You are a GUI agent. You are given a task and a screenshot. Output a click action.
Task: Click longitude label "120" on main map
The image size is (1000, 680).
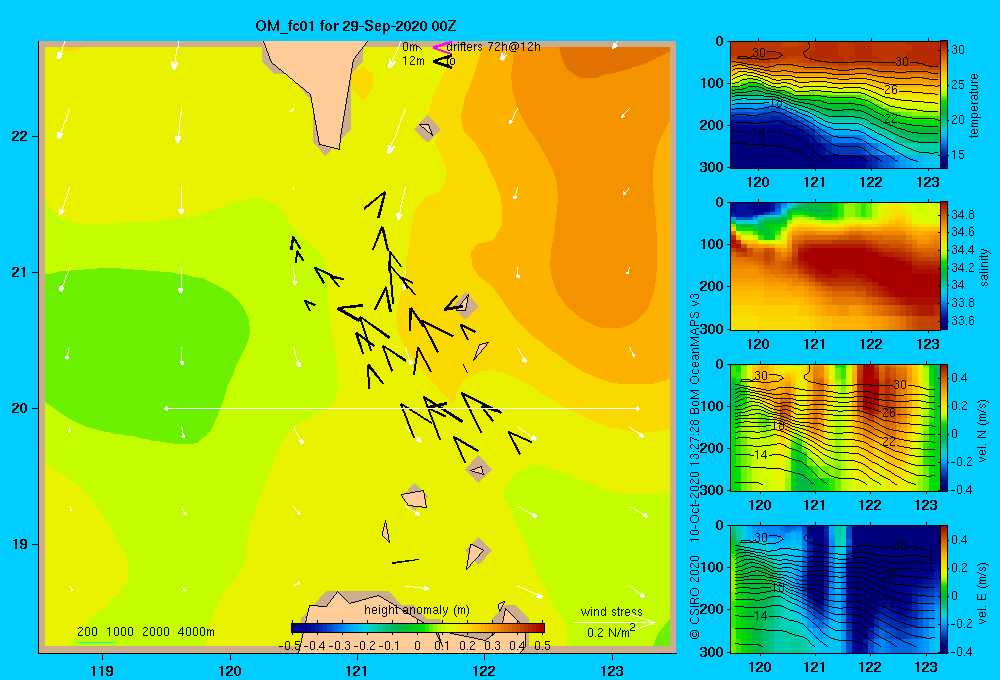pos(230,670)
